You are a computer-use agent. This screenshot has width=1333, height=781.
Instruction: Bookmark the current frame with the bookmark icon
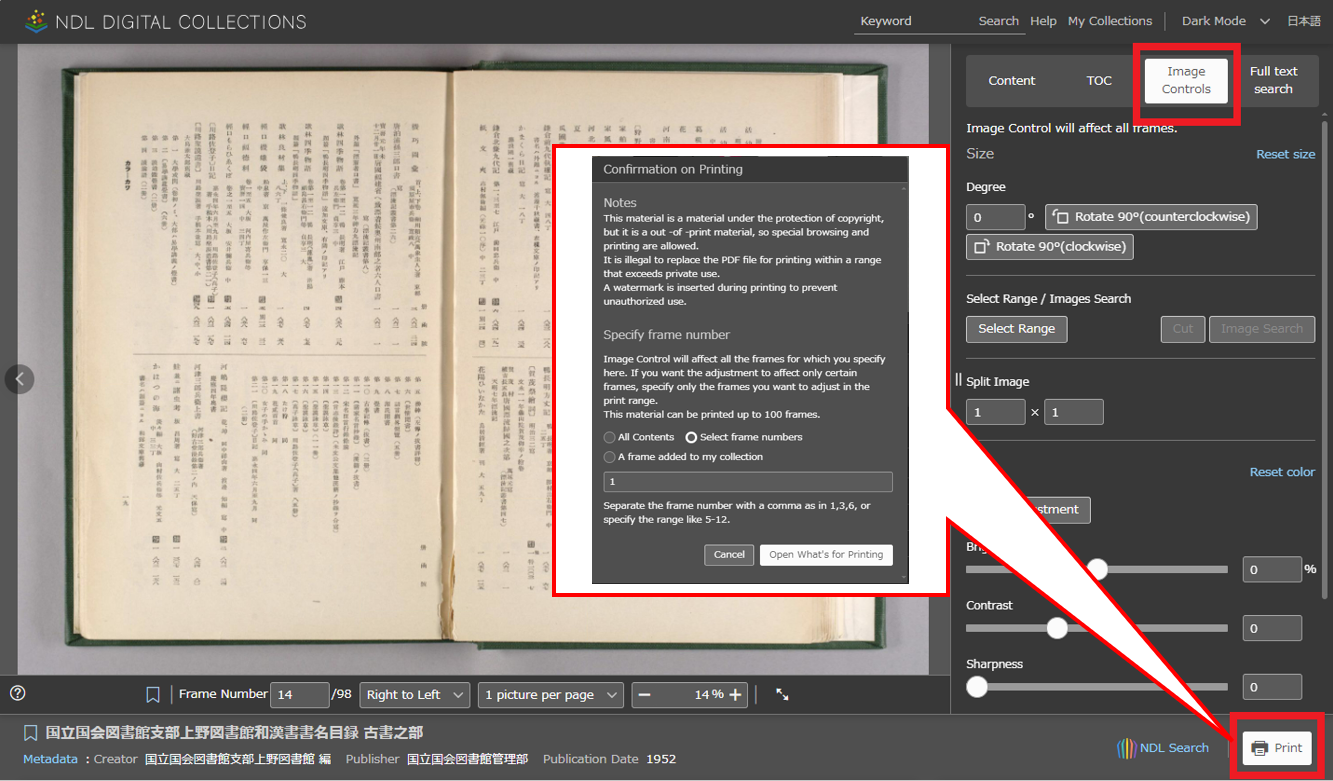153,695
